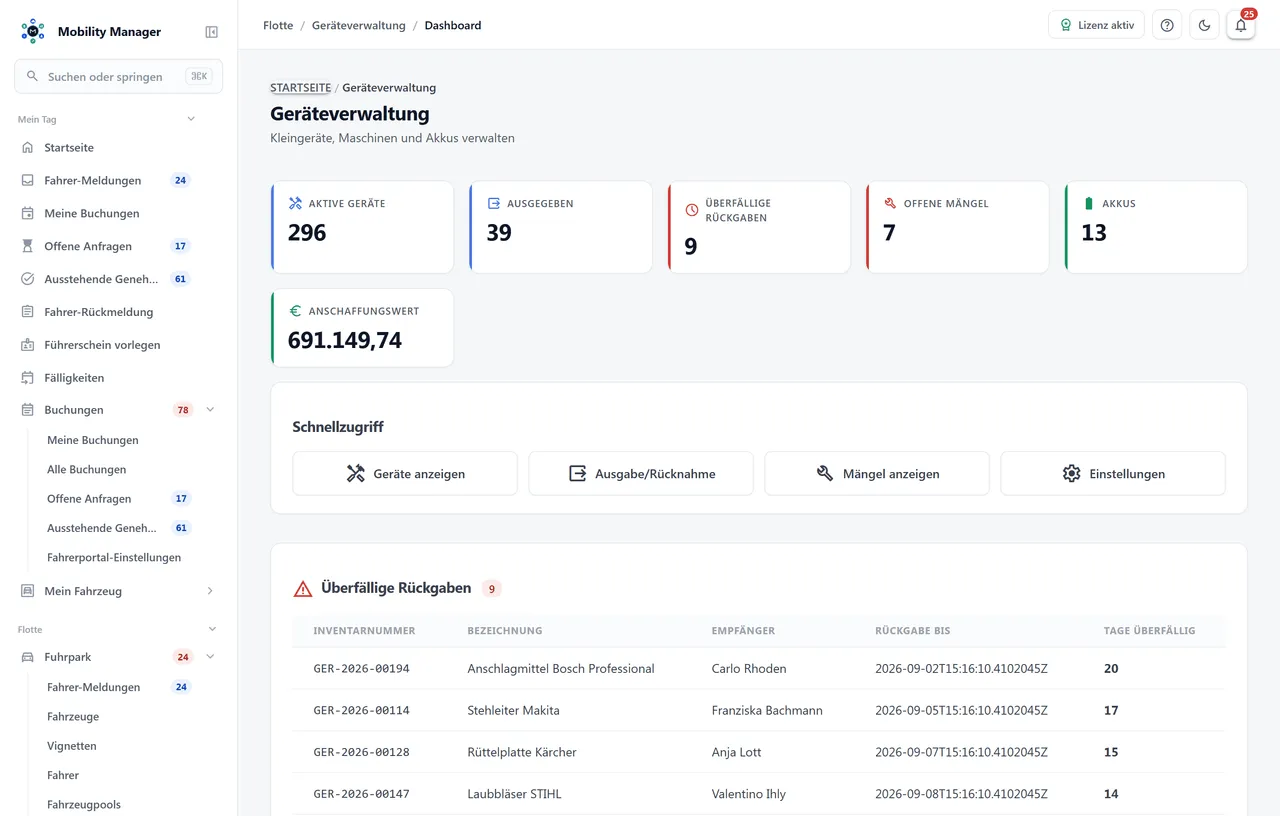This screenshot has width=1280, height=816.
Task: Open Einstellungen from Schnellzugriff
Action: coord(1113,474)
